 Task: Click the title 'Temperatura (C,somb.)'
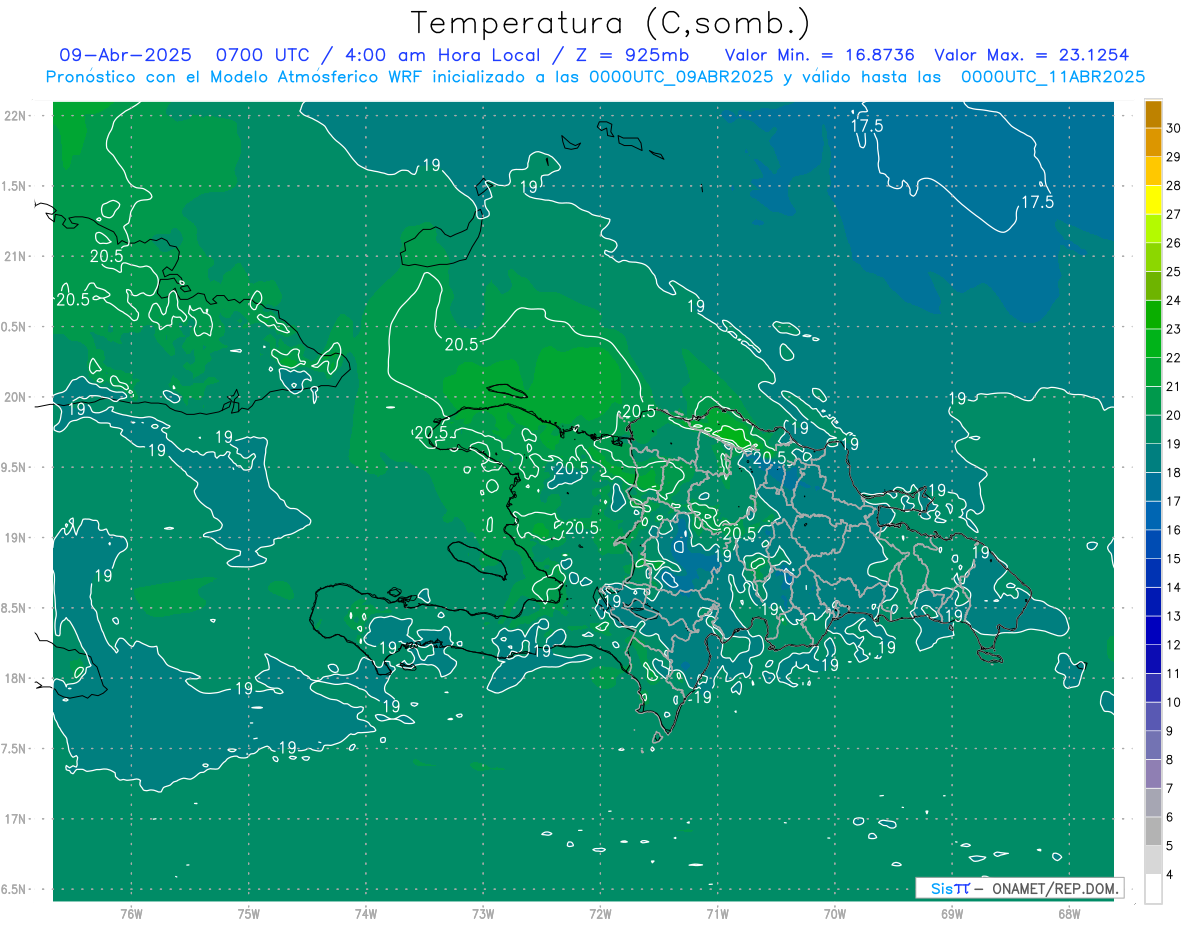tap(610, 23)
